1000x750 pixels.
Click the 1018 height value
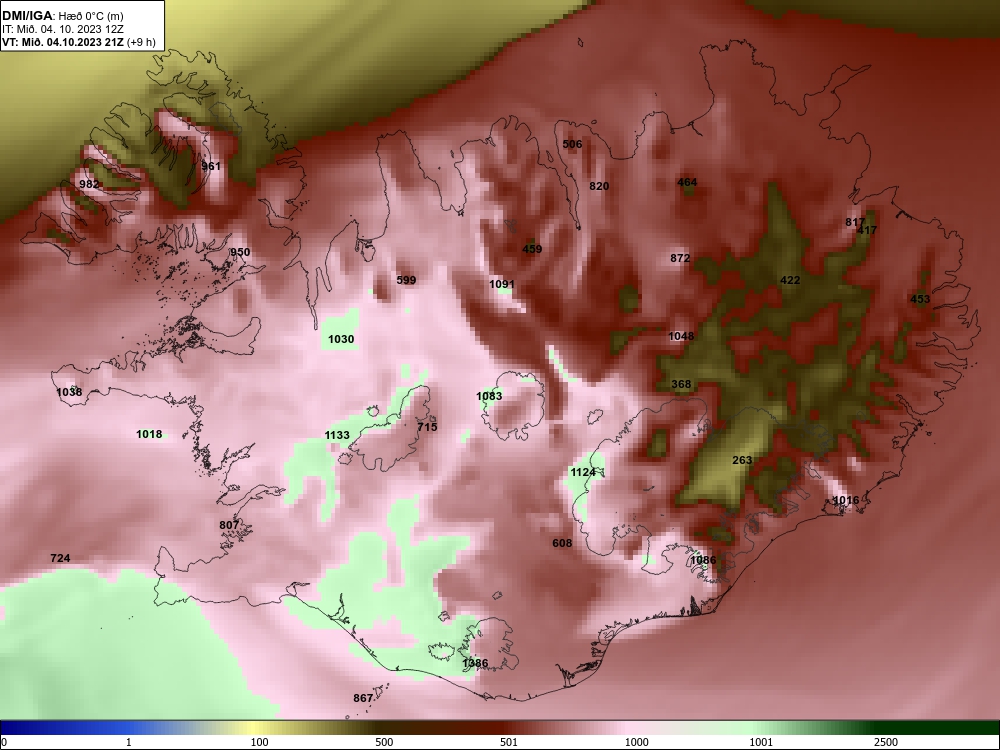point(149,434)
